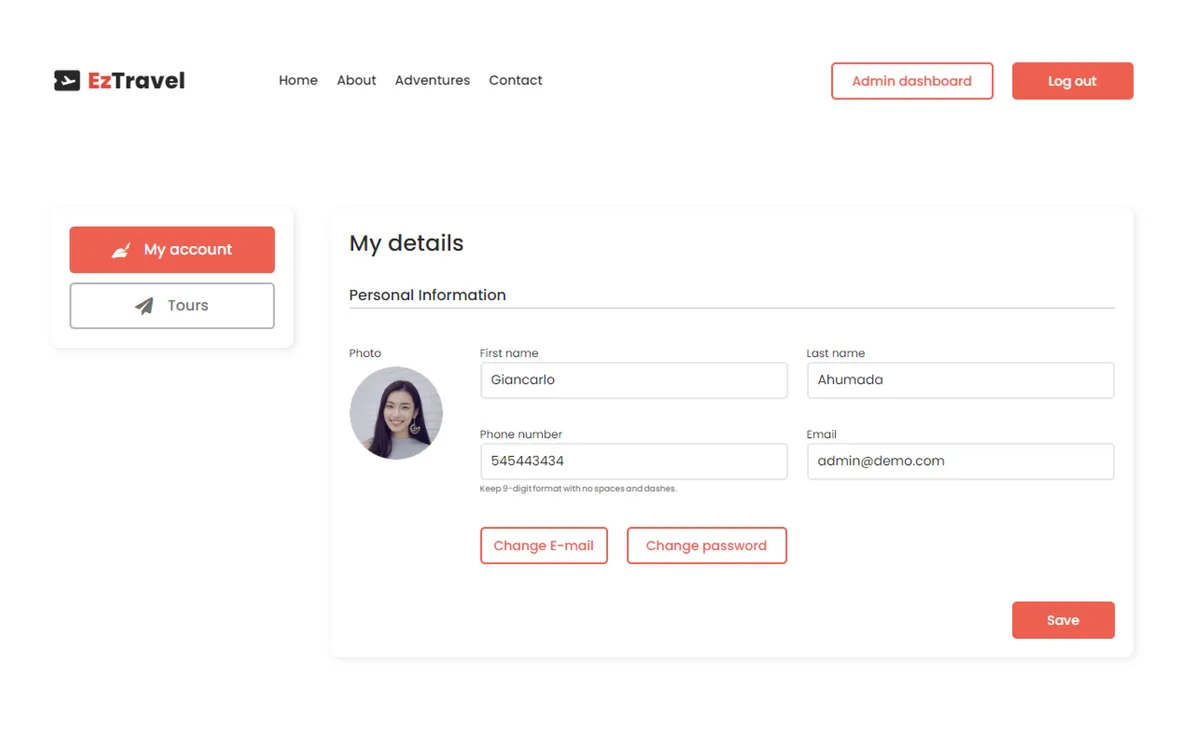The image size is (1200, 750).
Task: Focus the Last name field with Ahumada
Action: pyautogui.click(x=960, y=380)
